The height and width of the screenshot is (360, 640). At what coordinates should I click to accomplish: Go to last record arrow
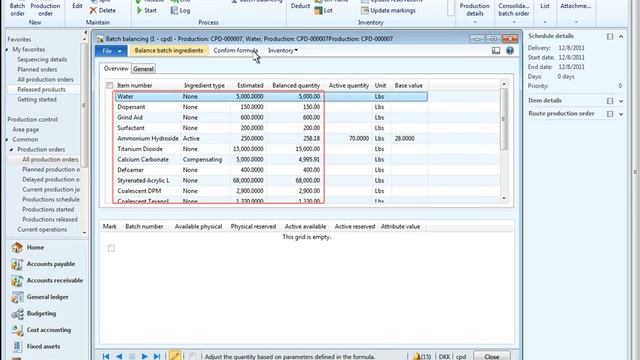click(x=157, y=356)
